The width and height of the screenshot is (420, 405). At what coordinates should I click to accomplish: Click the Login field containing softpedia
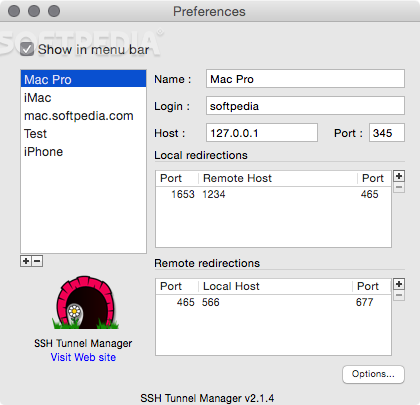pos(305,106)
